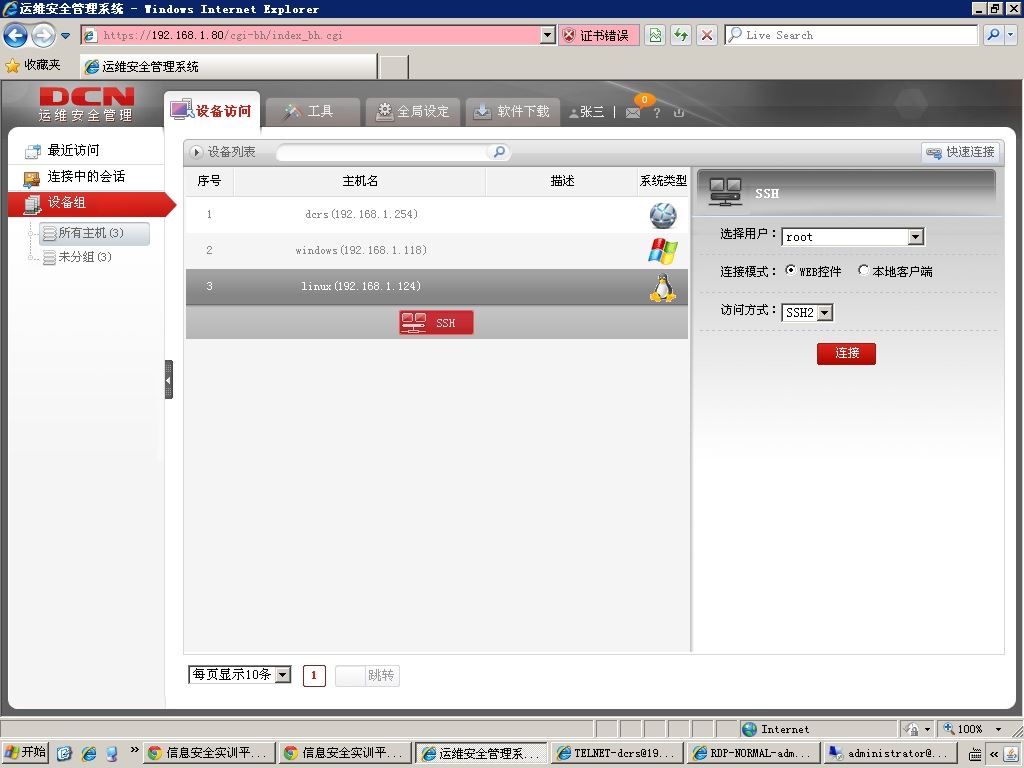Click the 系统类型 column header
Screen dimensions: 1024x768
pos(663,181)
